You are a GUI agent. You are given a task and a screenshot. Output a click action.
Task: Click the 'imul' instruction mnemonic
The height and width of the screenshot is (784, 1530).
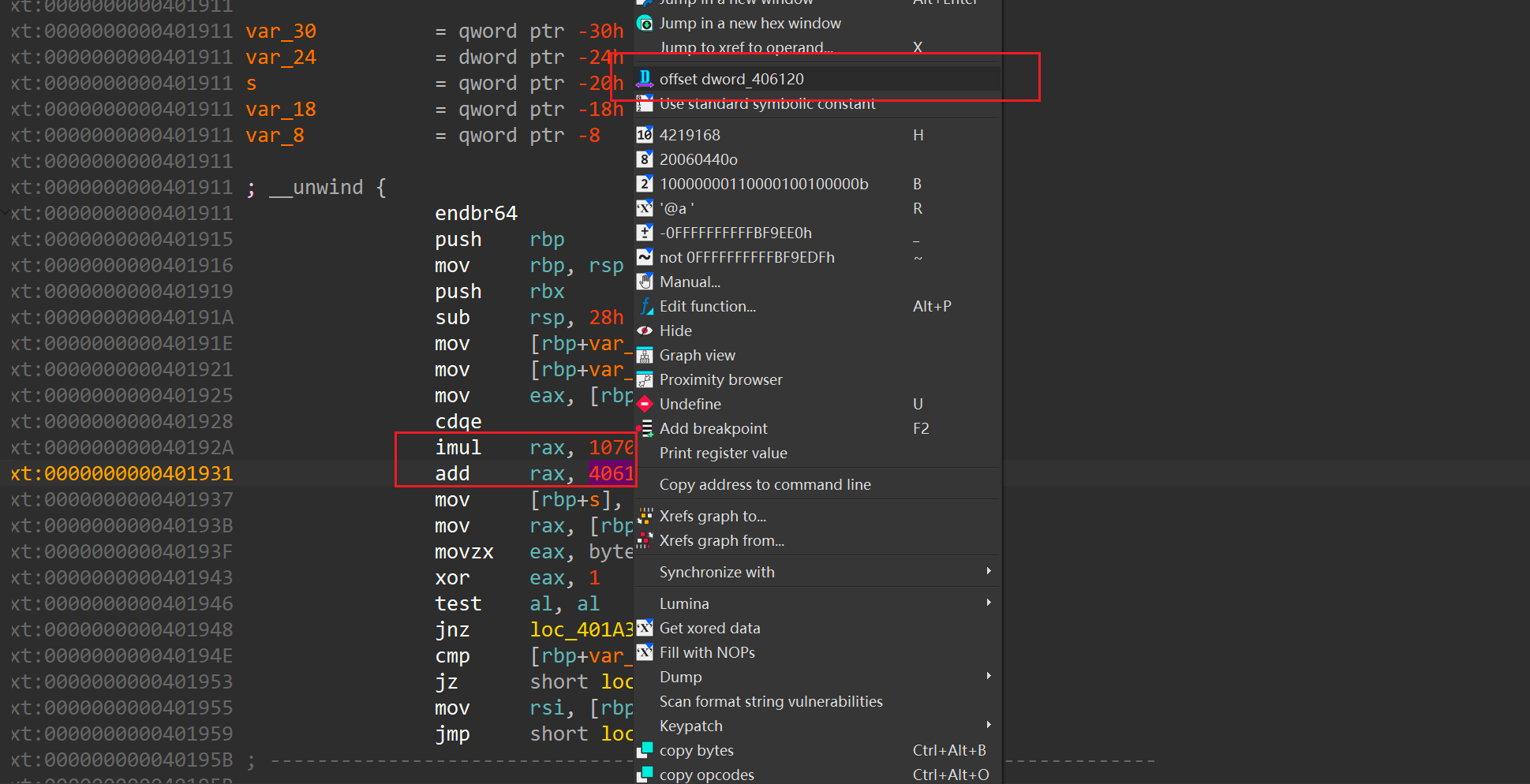click(458, 447)
